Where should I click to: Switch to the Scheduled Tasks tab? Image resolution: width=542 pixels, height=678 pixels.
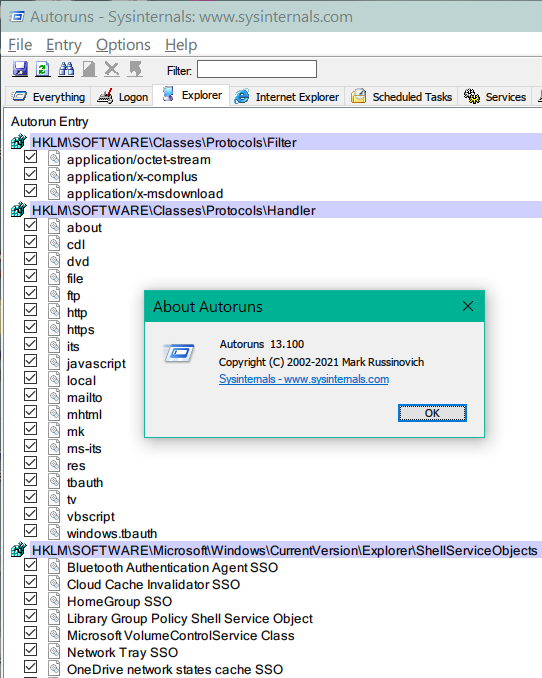401,96
